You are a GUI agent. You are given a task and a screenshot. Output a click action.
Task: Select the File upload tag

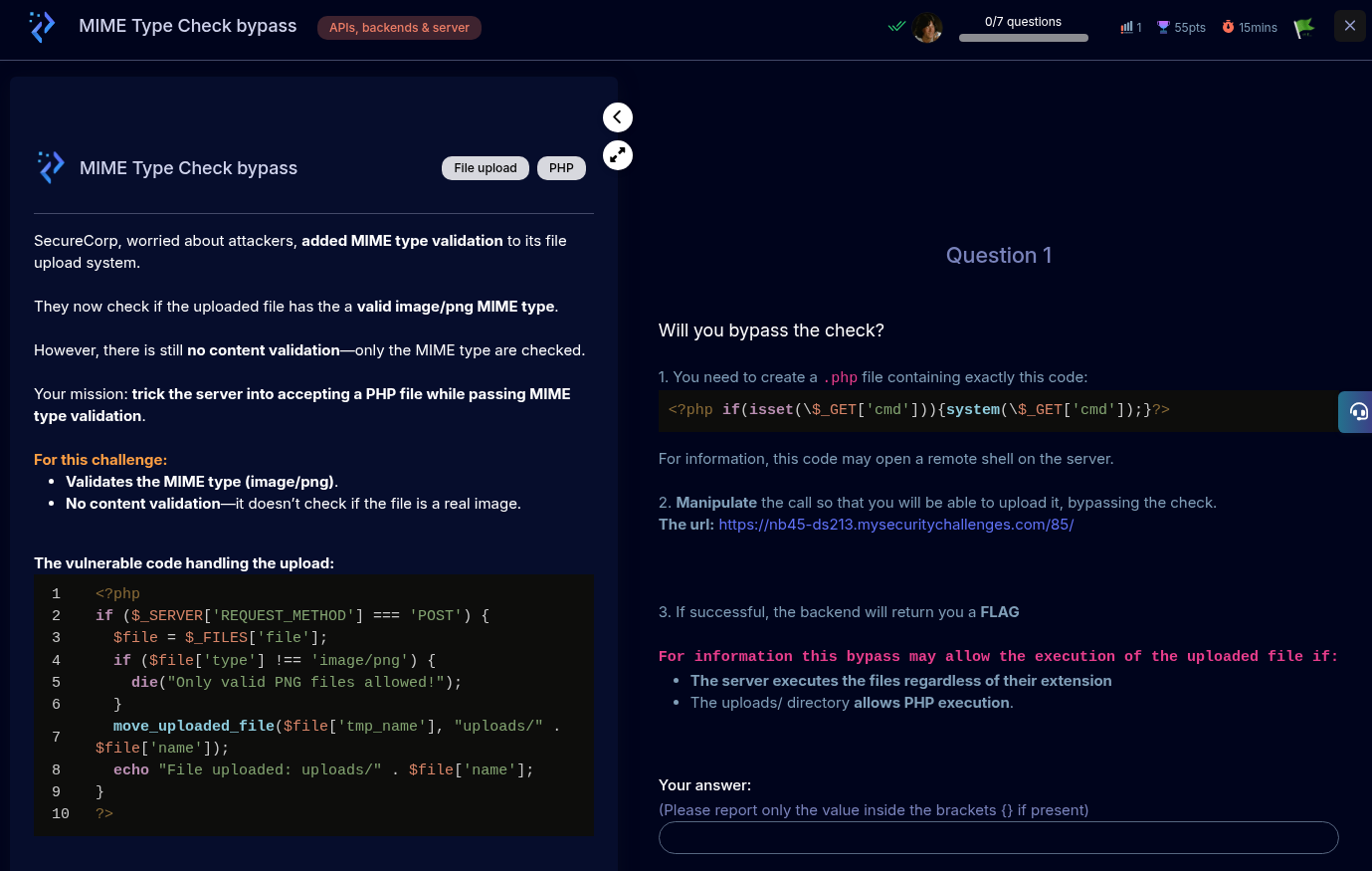tap(486, 168)
